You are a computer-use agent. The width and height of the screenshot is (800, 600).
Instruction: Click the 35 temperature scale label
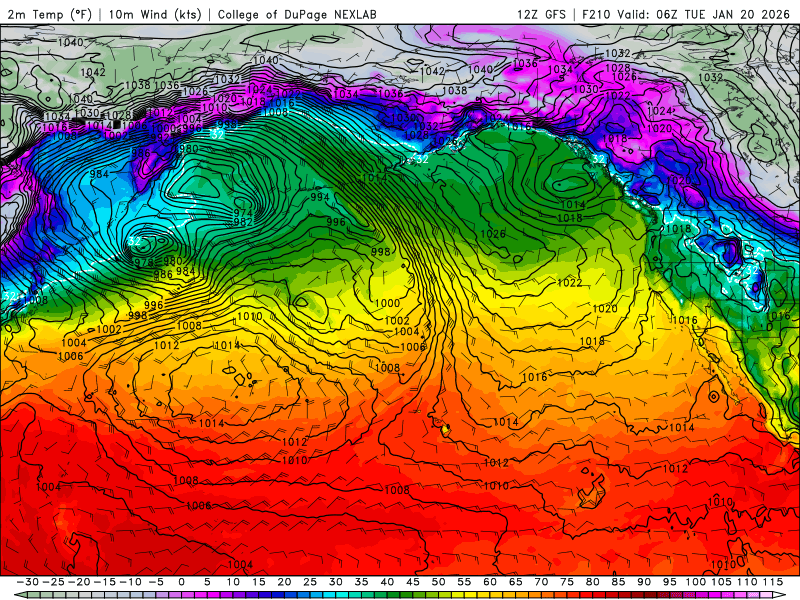(361, 582)
